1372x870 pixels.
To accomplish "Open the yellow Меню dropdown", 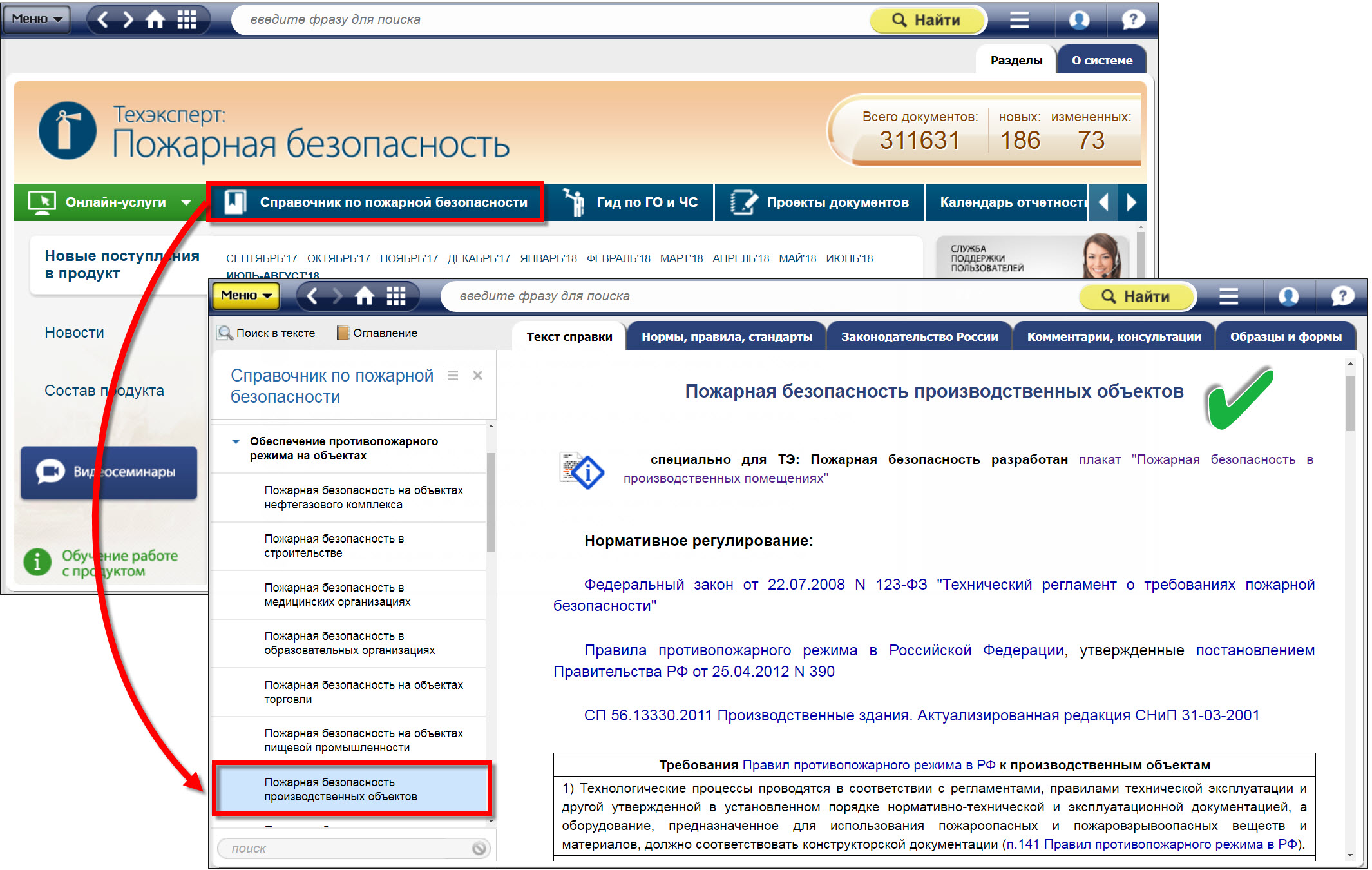I will coord(246,296).
